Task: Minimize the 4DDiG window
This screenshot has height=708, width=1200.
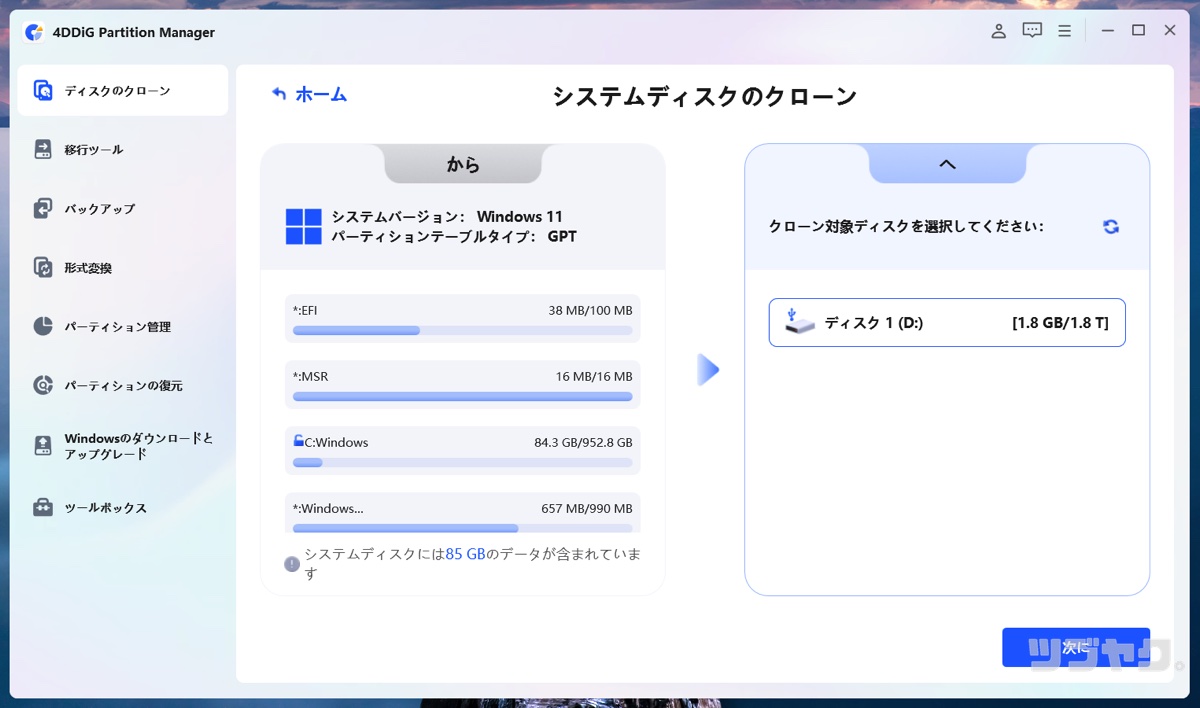Action: pos(1106,31)
